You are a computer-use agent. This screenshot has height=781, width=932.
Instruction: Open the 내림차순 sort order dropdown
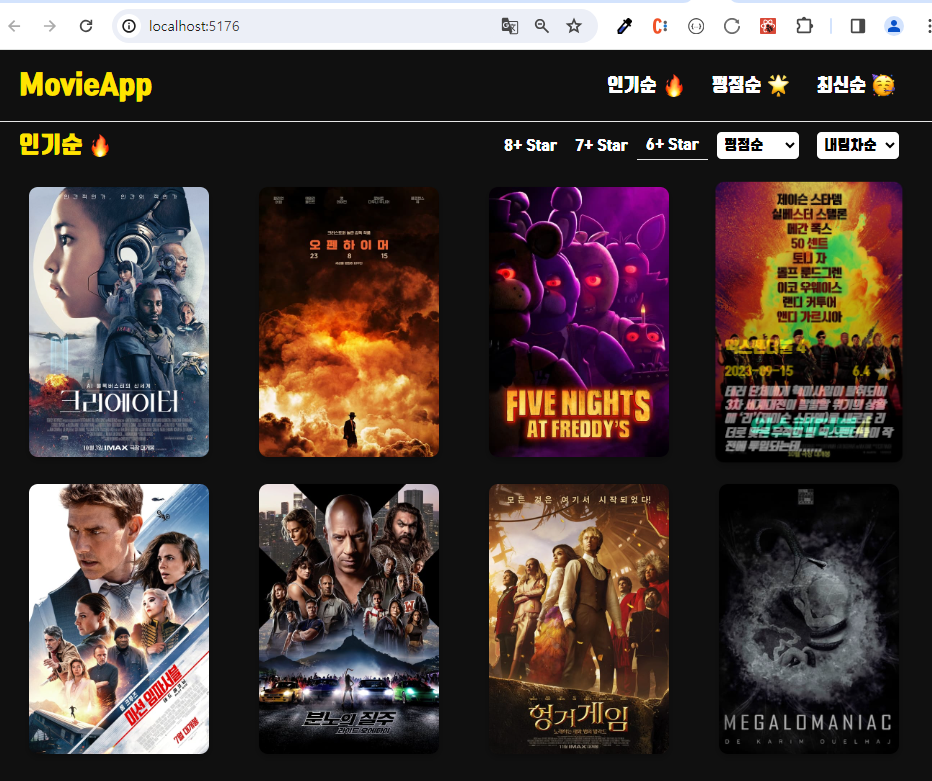(858, 145)
